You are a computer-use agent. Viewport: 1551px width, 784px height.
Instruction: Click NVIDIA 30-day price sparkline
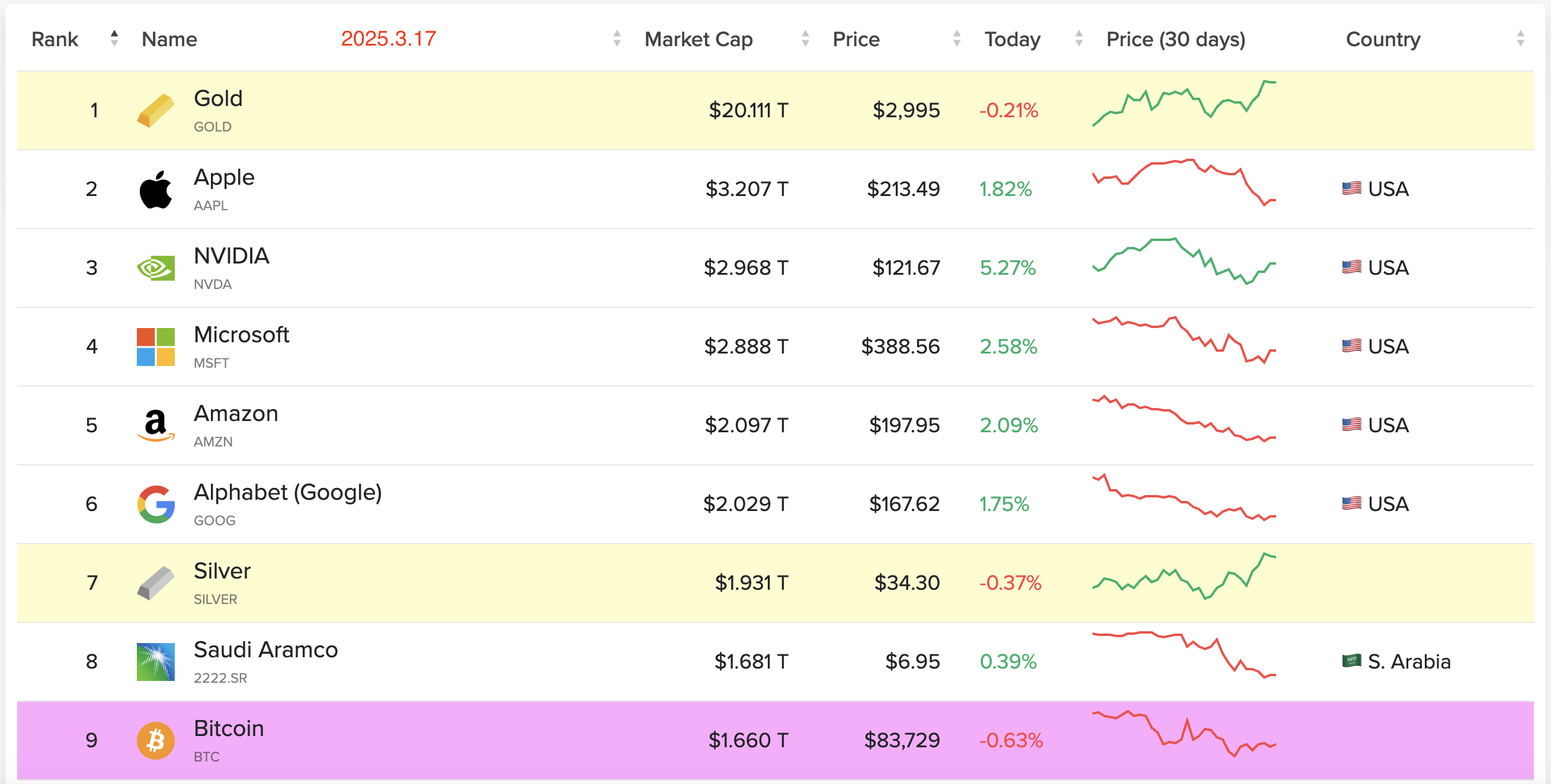[1184, 261]
